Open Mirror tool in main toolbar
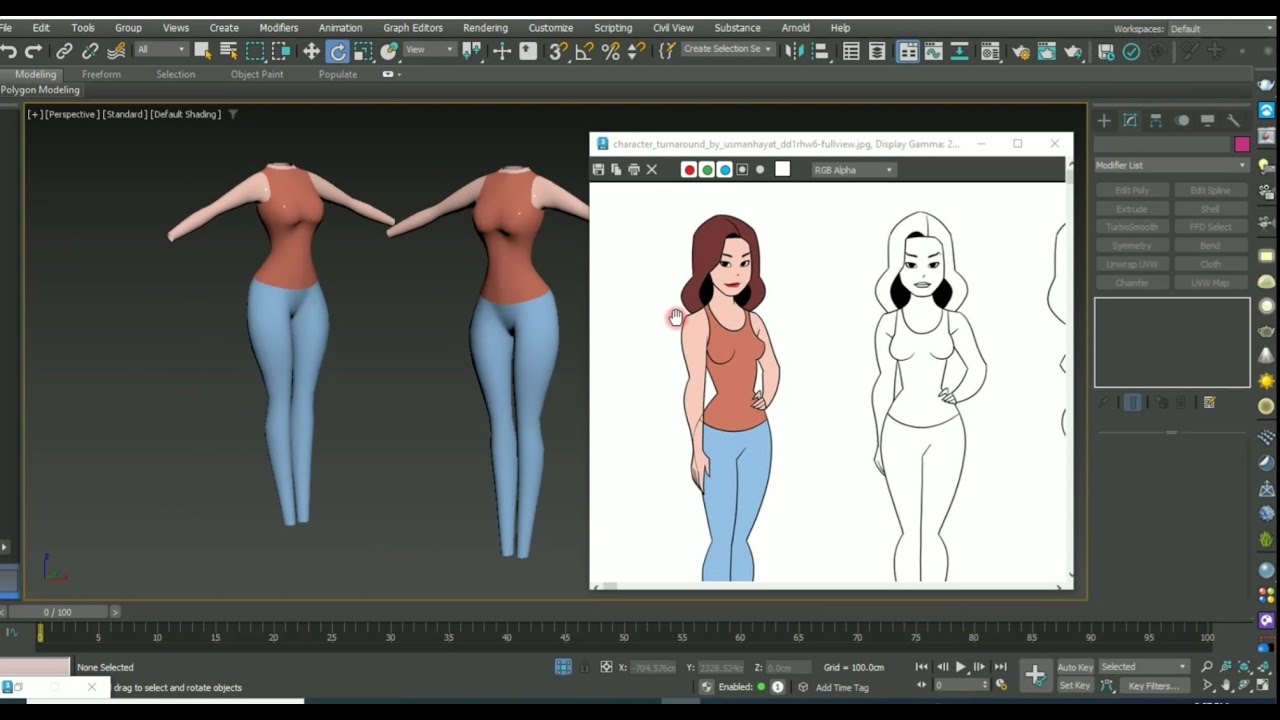The image size is (1280, 720). pos(794,51)
